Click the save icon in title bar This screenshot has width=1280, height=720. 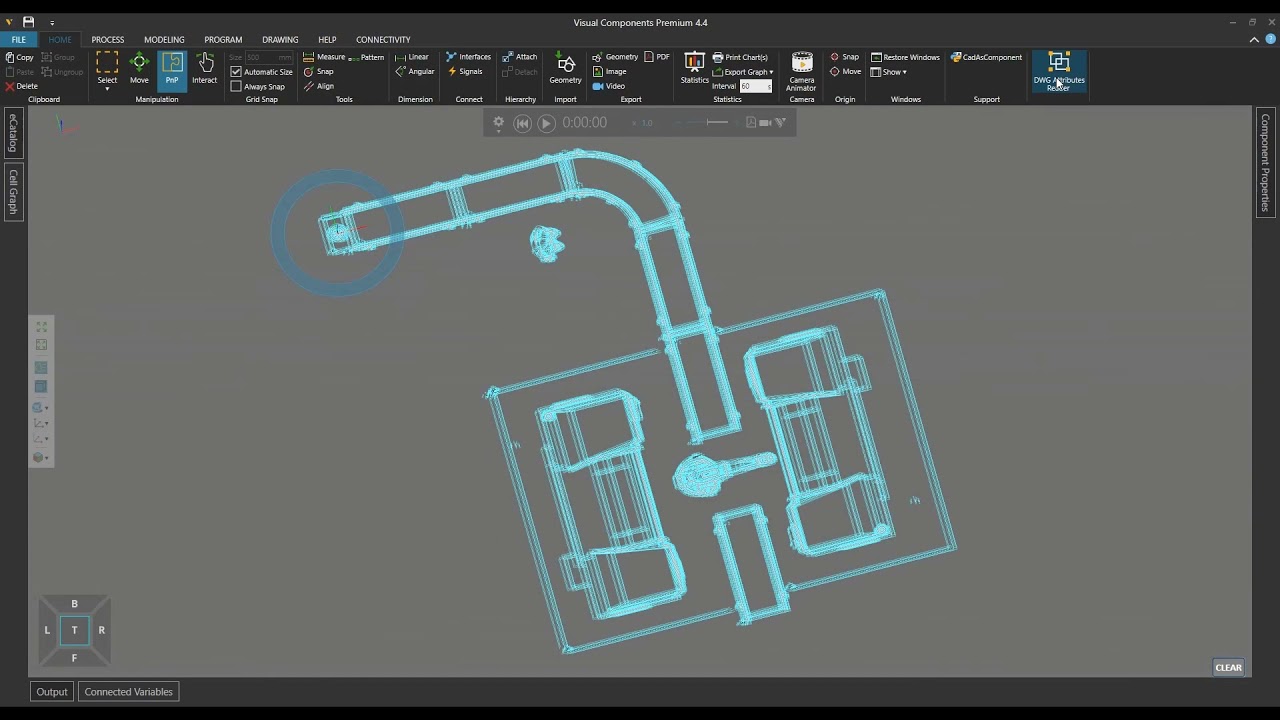pyautogui.click(x=28, y=21)
